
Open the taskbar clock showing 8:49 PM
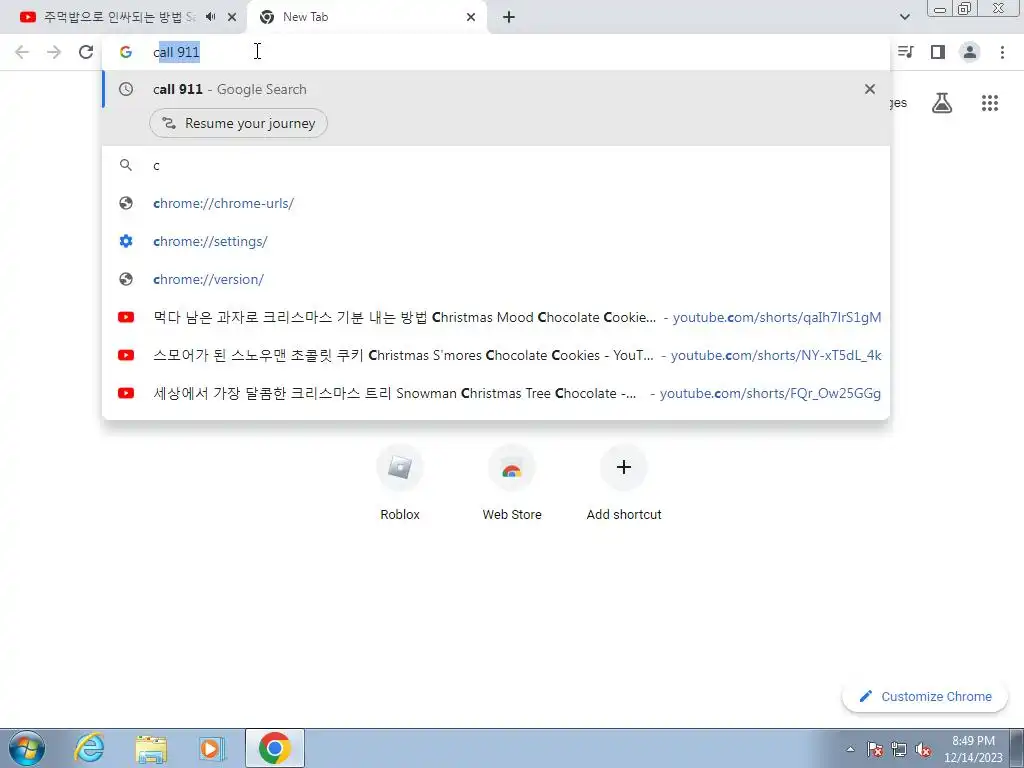coord(973,748)
